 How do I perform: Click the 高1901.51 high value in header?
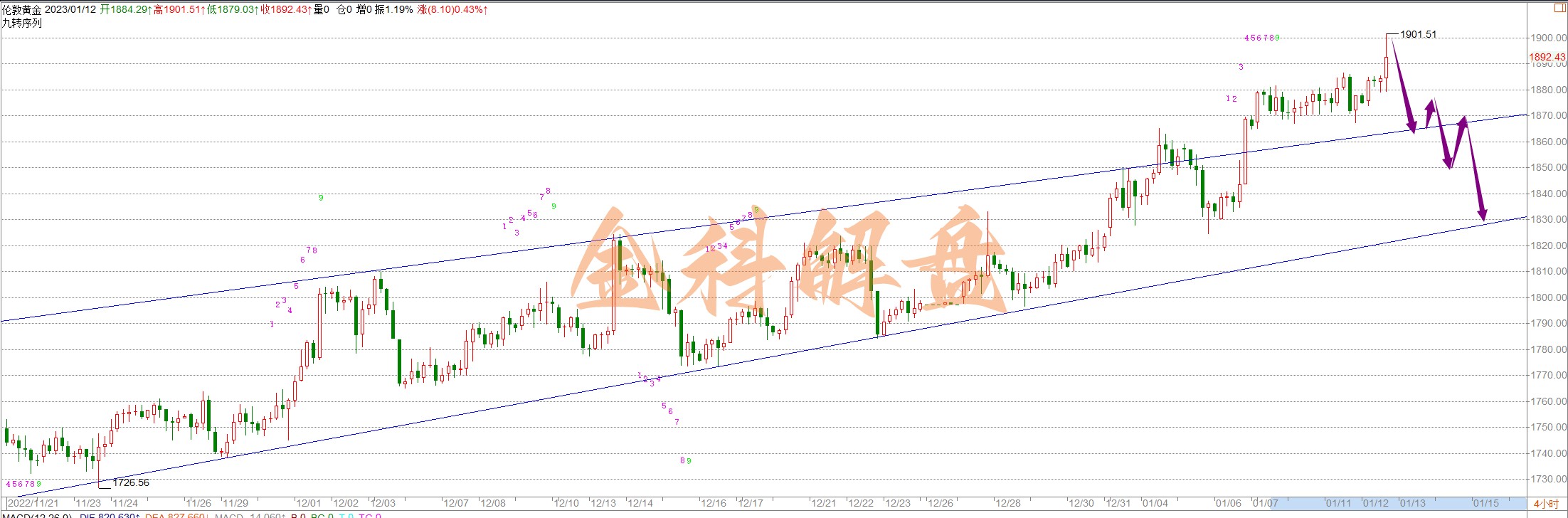(x=179, y=10)
